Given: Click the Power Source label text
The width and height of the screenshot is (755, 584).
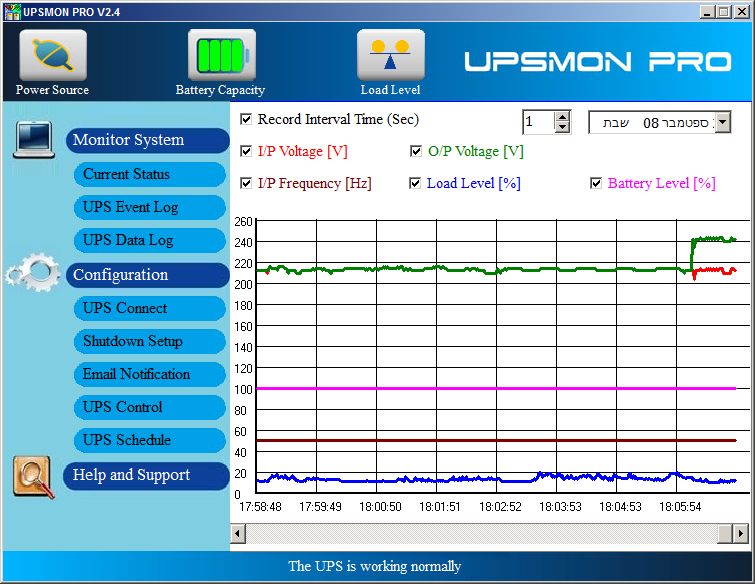Looking at the screenshot, I should point(52,90).
